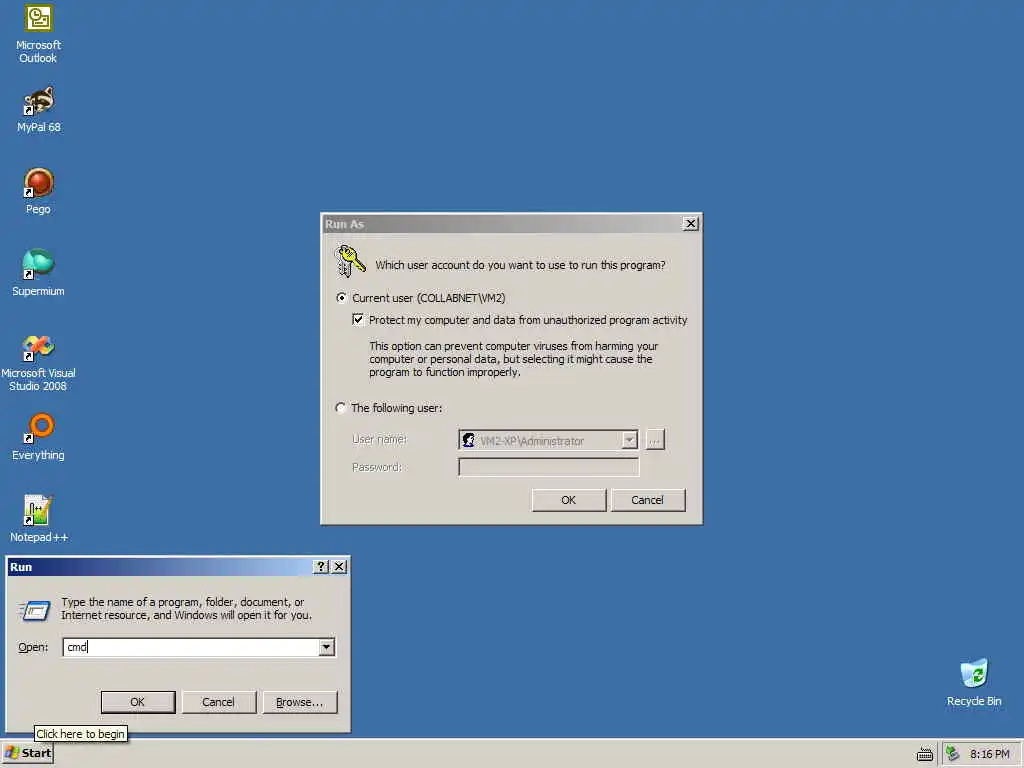The width and height of the screenshot is (1024, 768).
Task: Select the Recycle Bin icon
Action: pos(974,682)
